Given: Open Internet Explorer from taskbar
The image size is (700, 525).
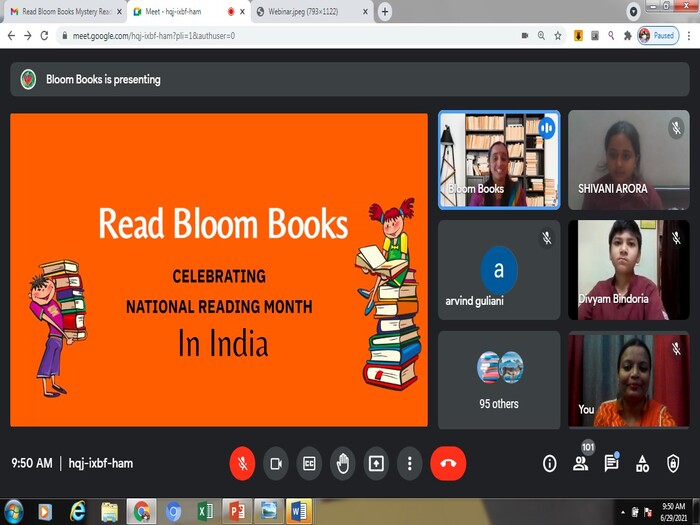Looking at the screenshot, I should click(77, 512).
